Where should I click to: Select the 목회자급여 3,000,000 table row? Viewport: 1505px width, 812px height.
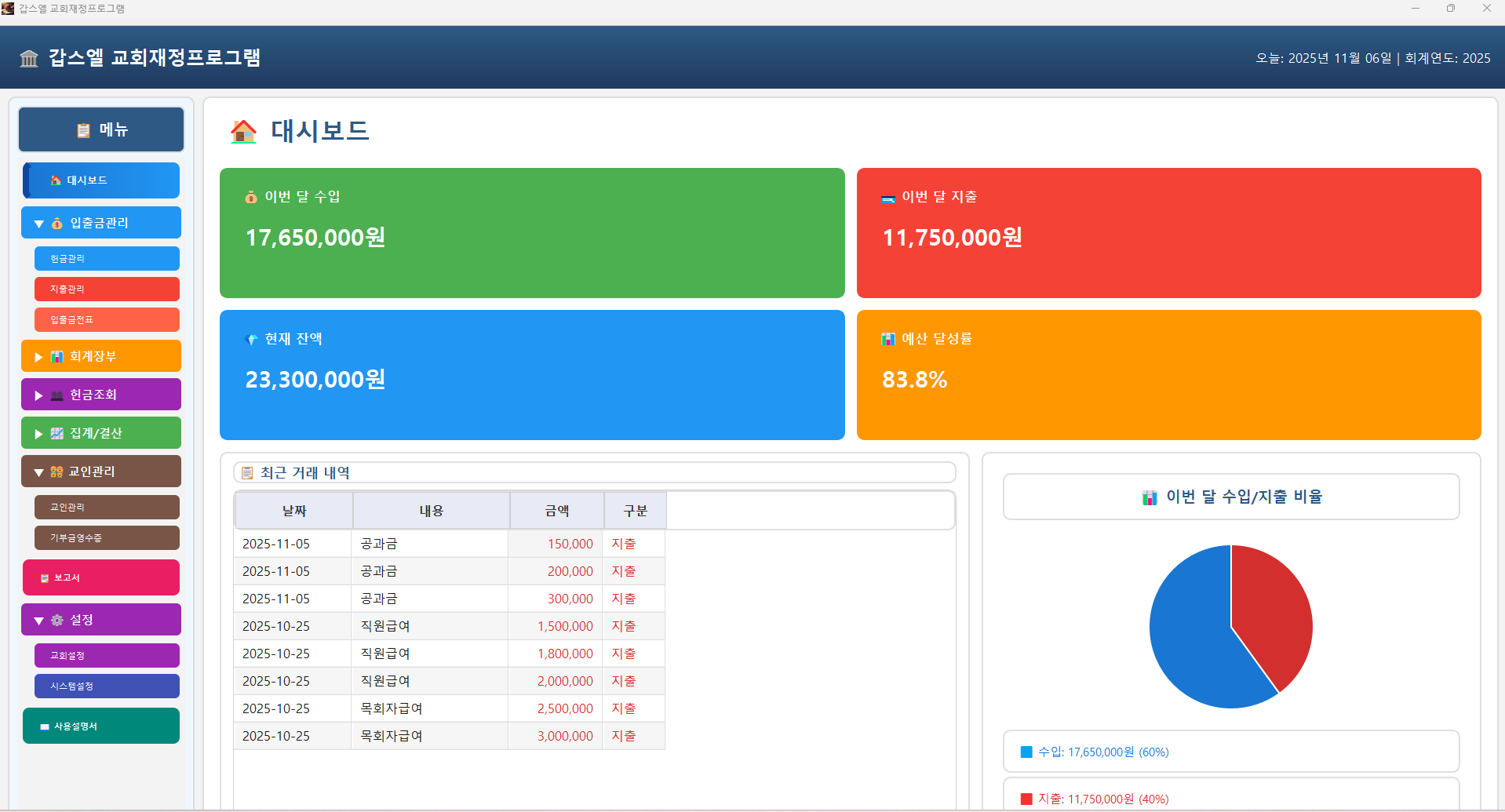[x=447, y=735]
